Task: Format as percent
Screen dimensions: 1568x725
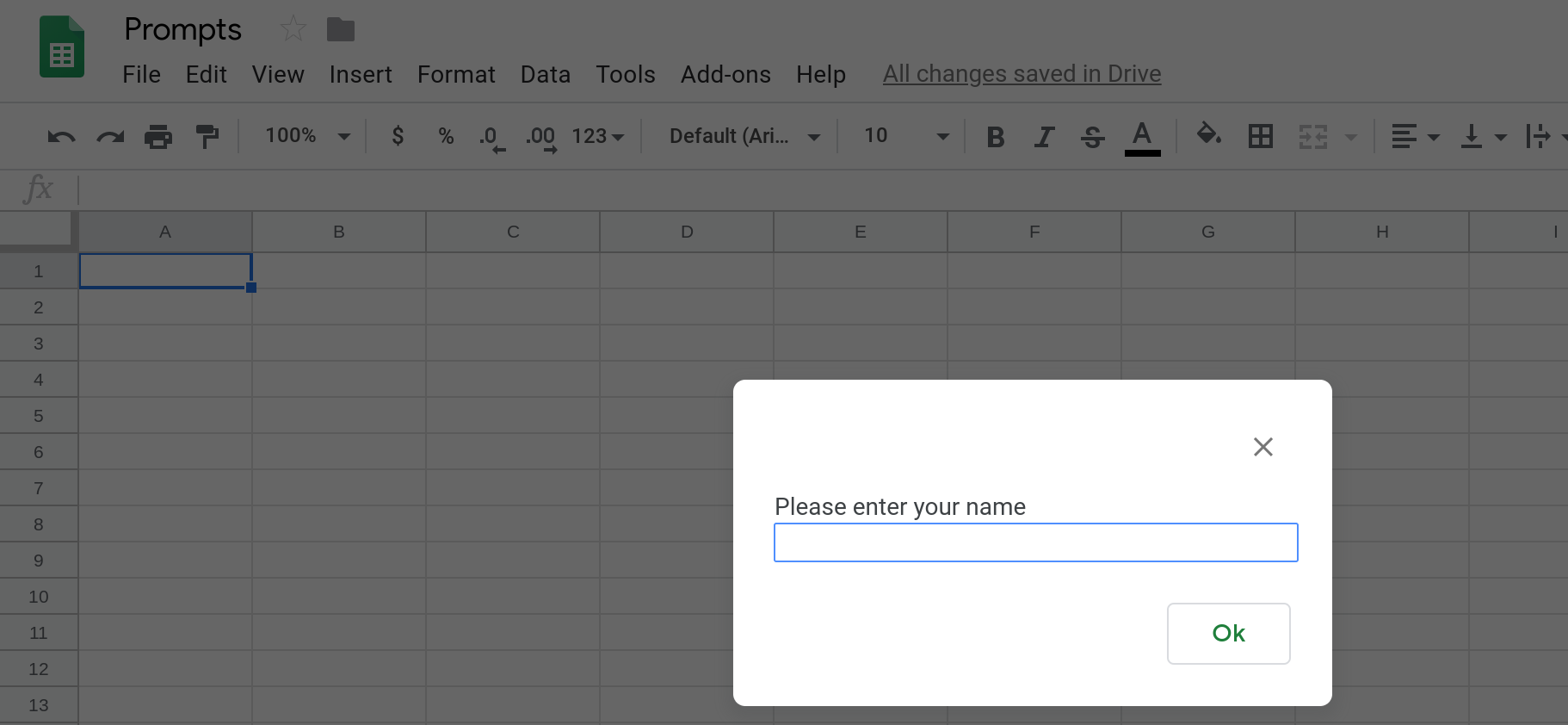Action: (x=446, y=136)
